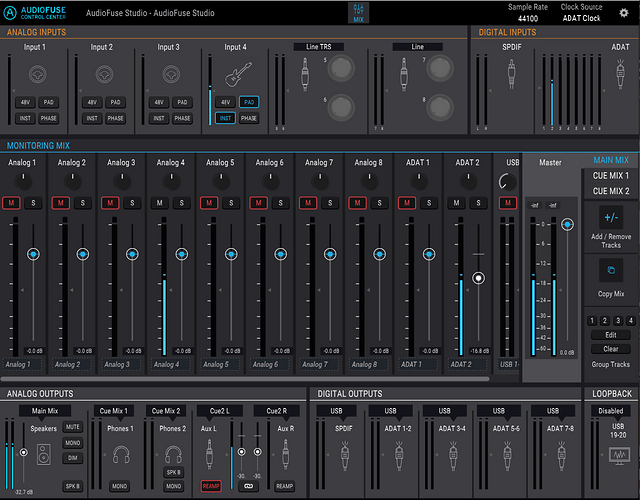
Task: Click the Line TRS jack plug icon
Action: [305, 74]
